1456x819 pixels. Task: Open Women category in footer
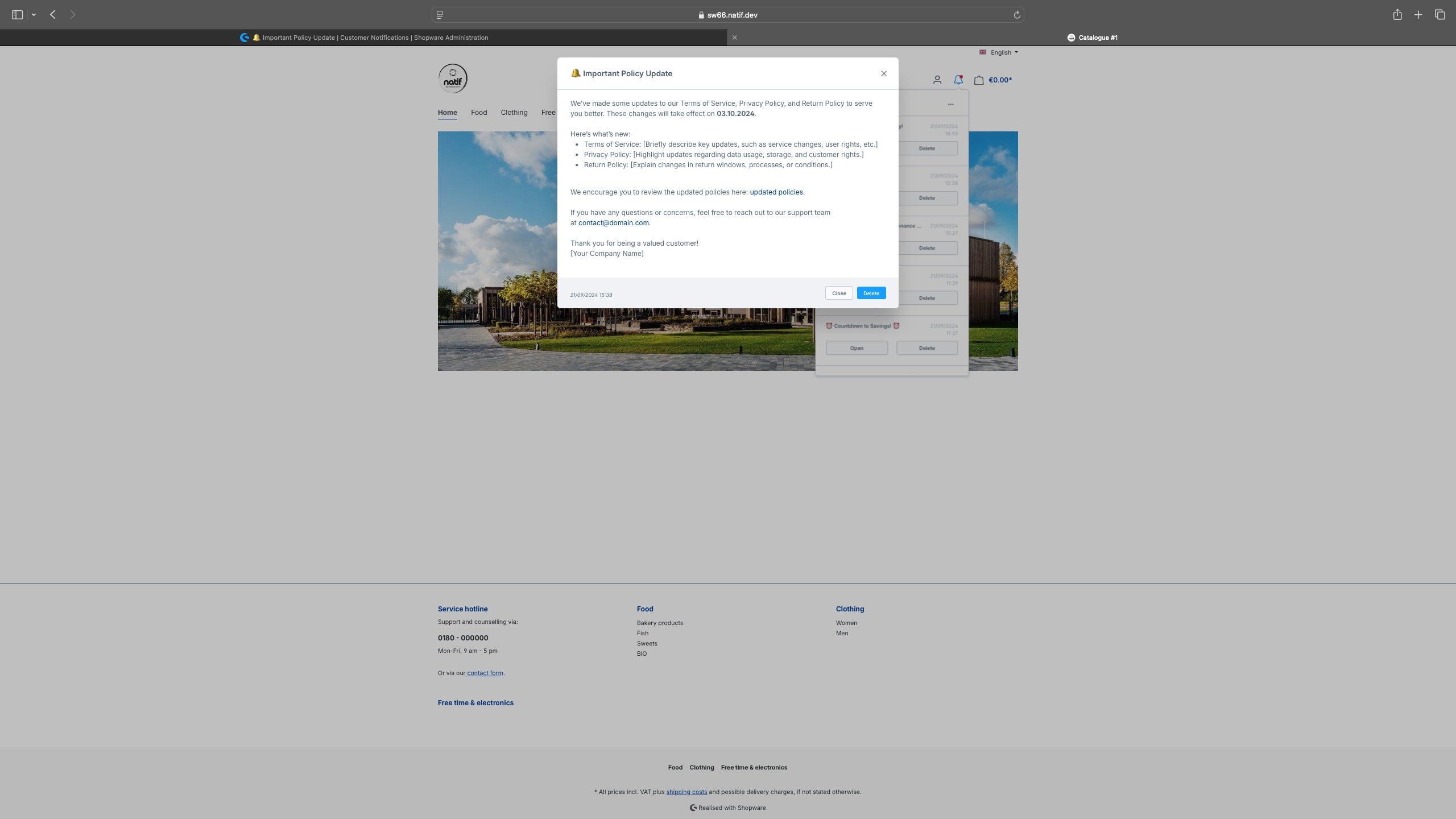pos(846,623)
